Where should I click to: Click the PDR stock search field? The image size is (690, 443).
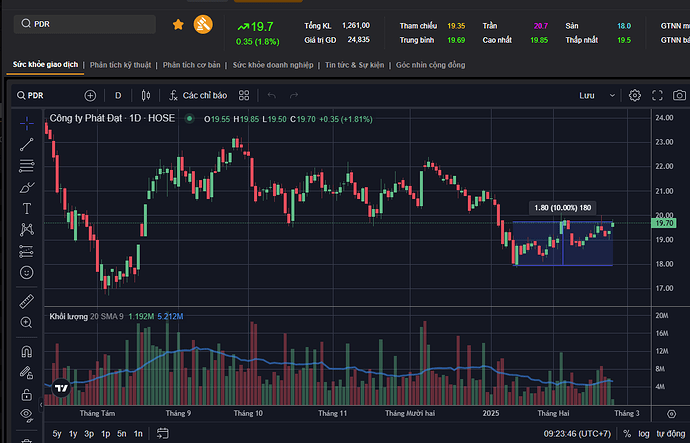[90, 23]
